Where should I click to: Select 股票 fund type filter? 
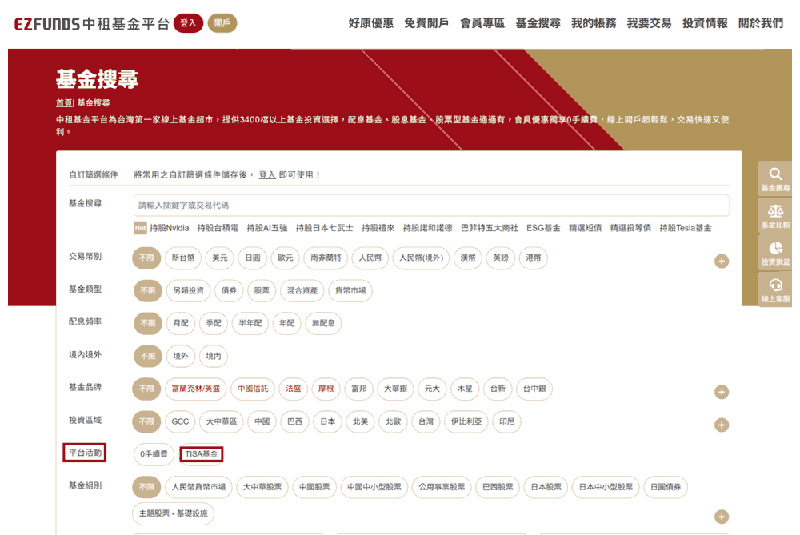pyautogui.click(x=262, y=291)
